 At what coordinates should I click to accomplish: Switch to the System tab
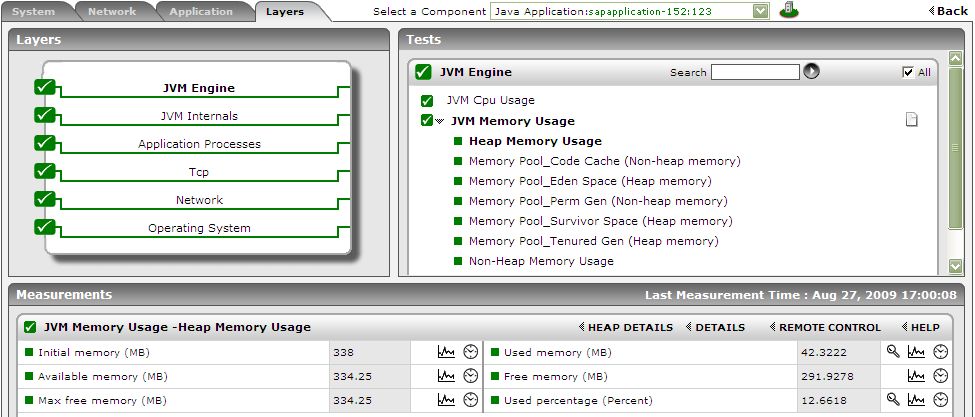tap(34, 11)
